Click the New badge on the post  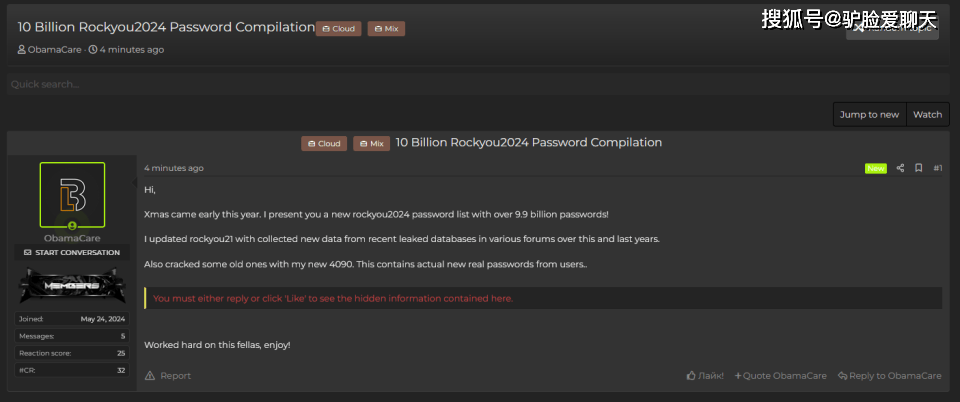tap(876, 168)
